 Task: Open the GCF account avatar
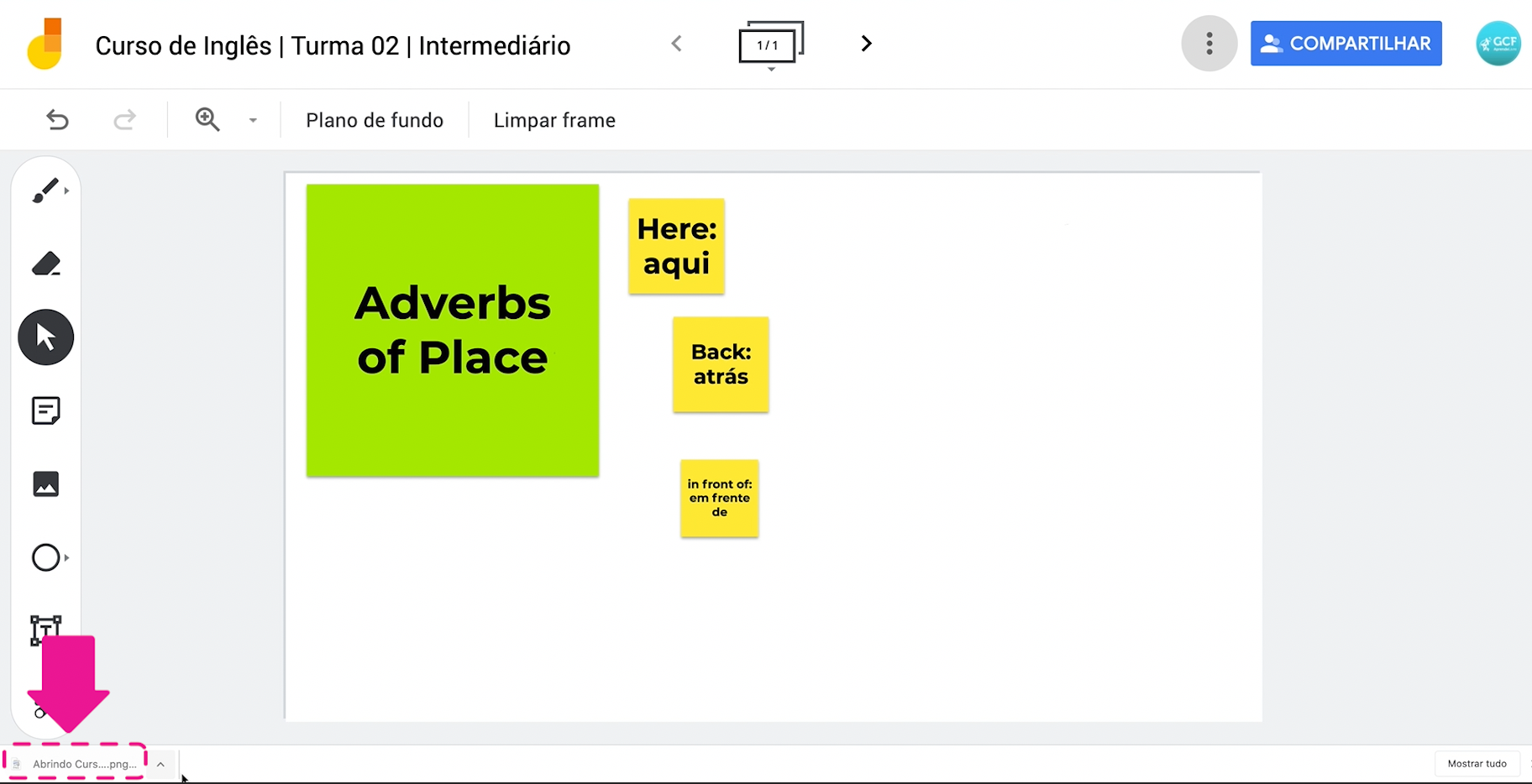point(1498,44)
